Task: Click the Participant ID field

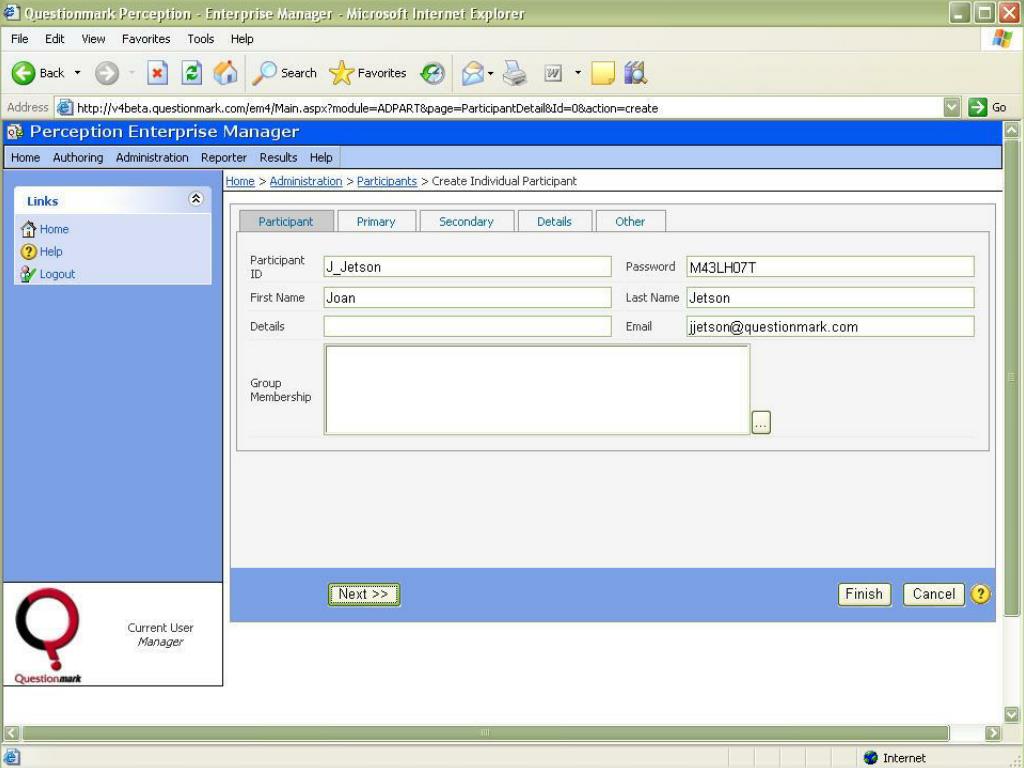Action: pyautogui.click(x=468, y=266)
